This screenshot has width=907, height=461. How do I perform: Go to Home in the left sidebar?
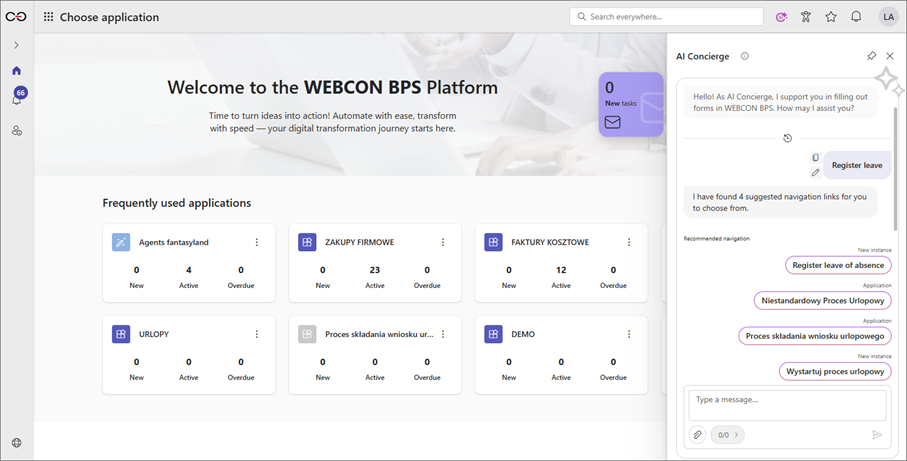pos(16,71)
